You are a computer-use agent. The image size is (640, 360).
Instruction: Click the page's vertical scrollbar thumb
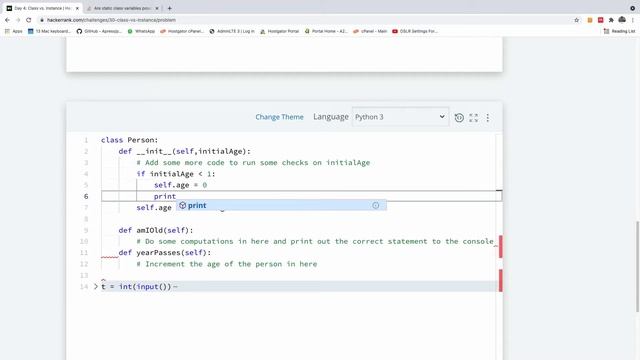click(x=638, y=267)
